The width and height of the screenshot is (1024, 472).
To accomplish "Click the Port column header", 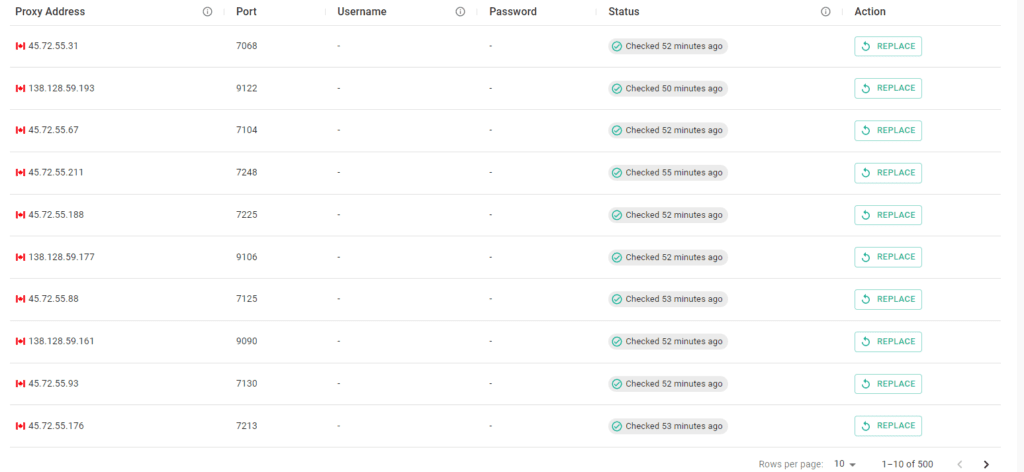I will coord(246,12).
